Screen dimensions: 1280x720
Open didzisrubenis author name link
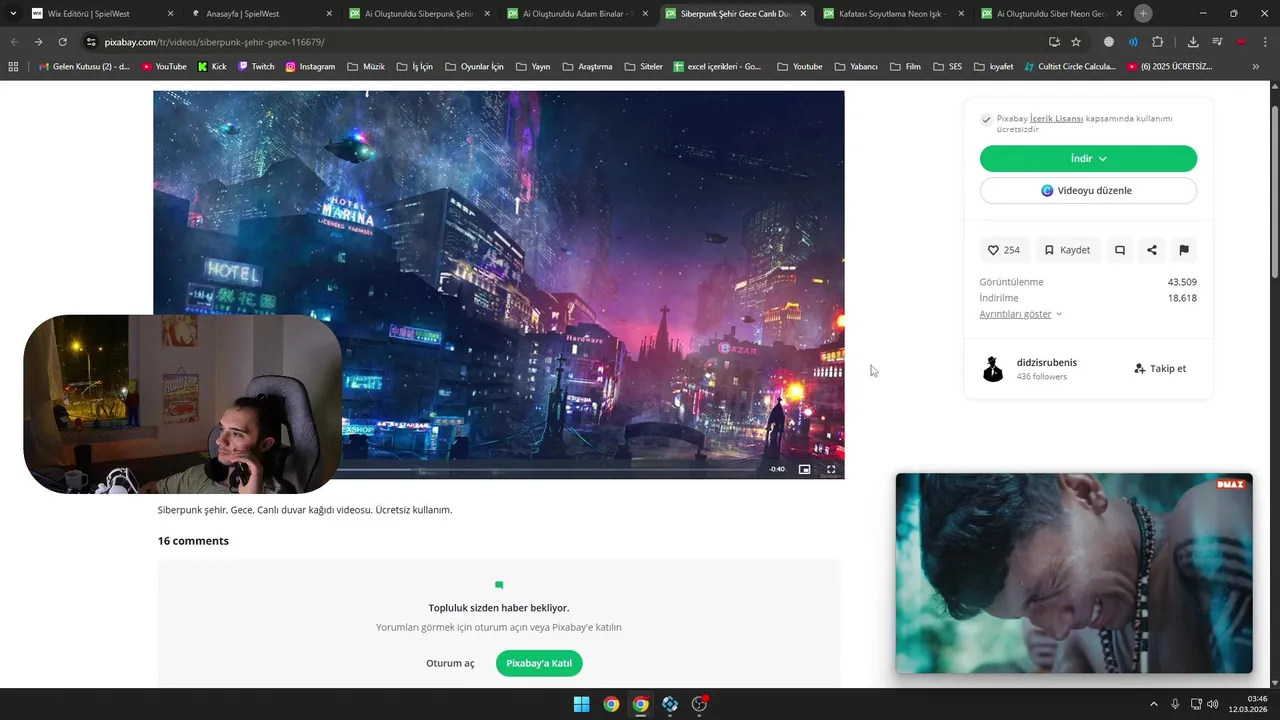[x=1047, y=362]
